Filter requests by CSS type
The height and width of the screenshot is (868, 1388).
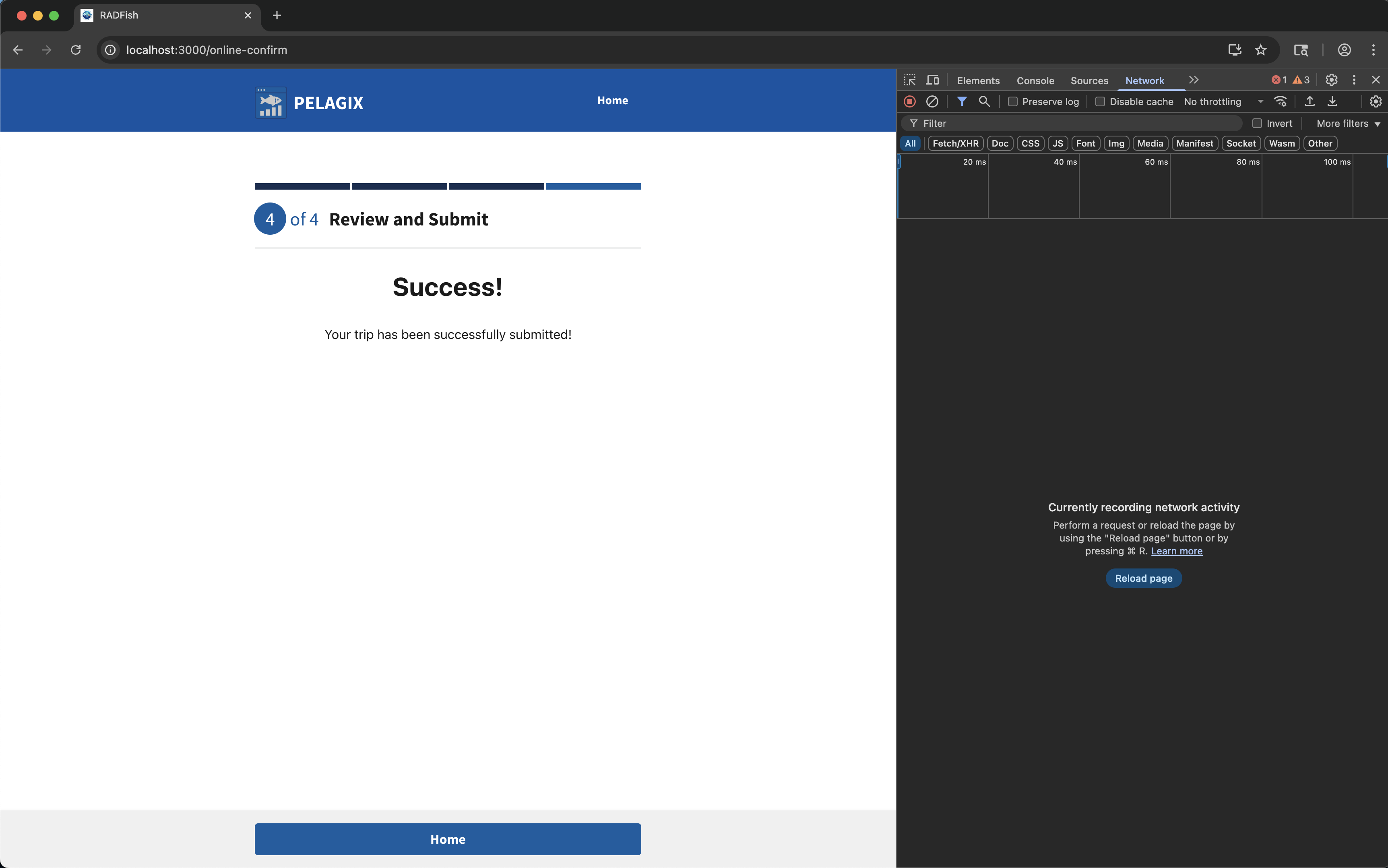tap(1031, 143)
